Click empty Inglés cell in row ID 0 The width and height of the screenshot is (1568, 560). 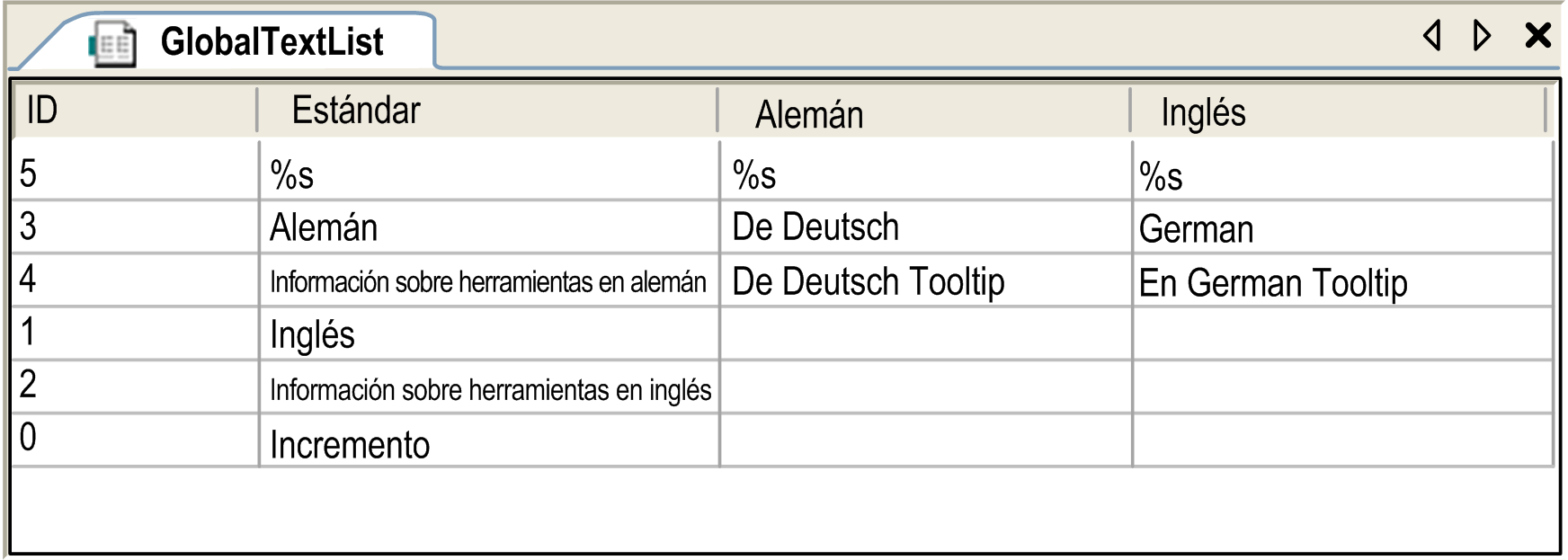pyautogui.click(x=1342, y=440)
